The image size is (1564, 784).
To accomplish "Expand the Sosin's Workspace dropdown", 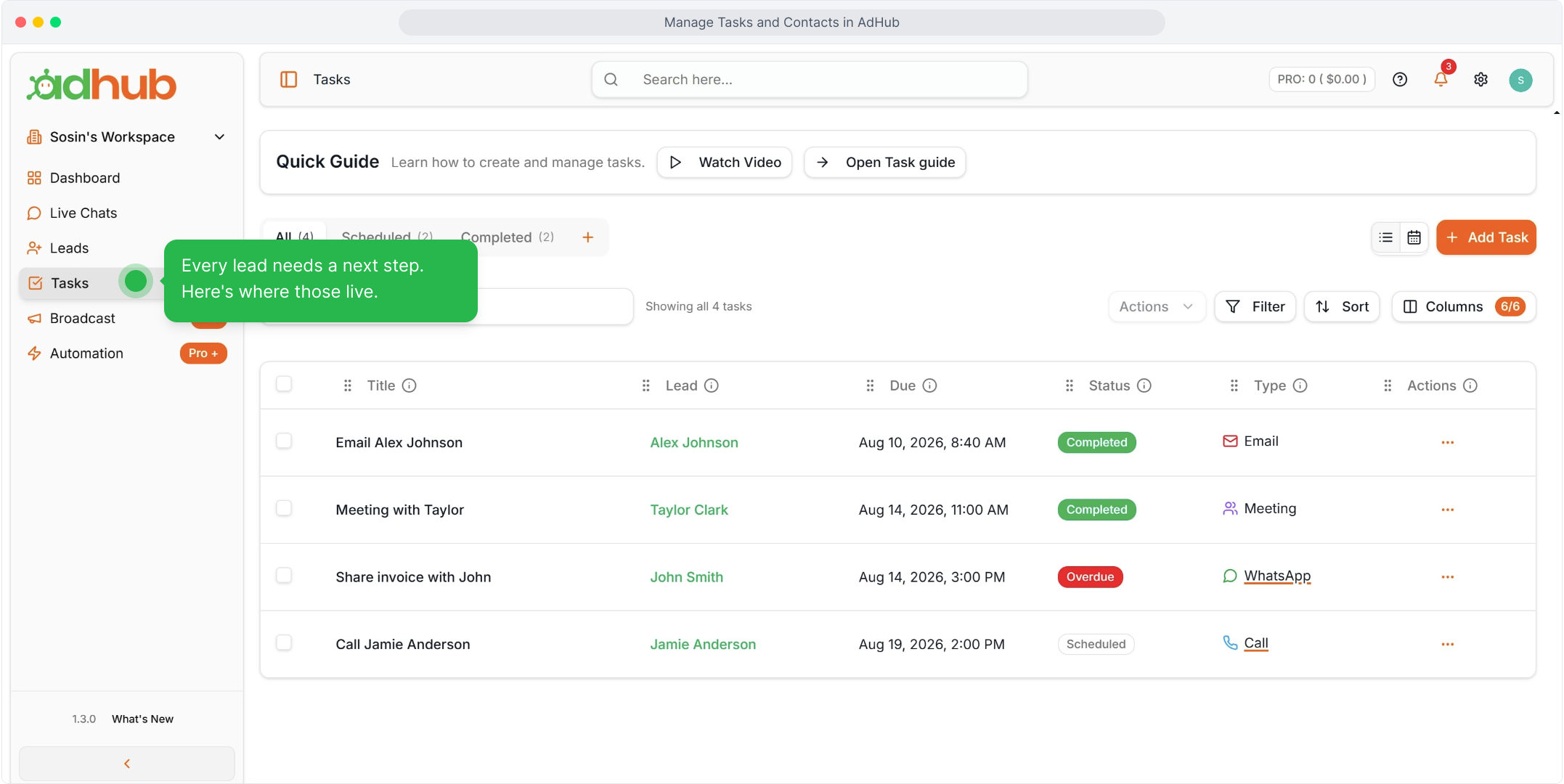I will coord(126,137).
